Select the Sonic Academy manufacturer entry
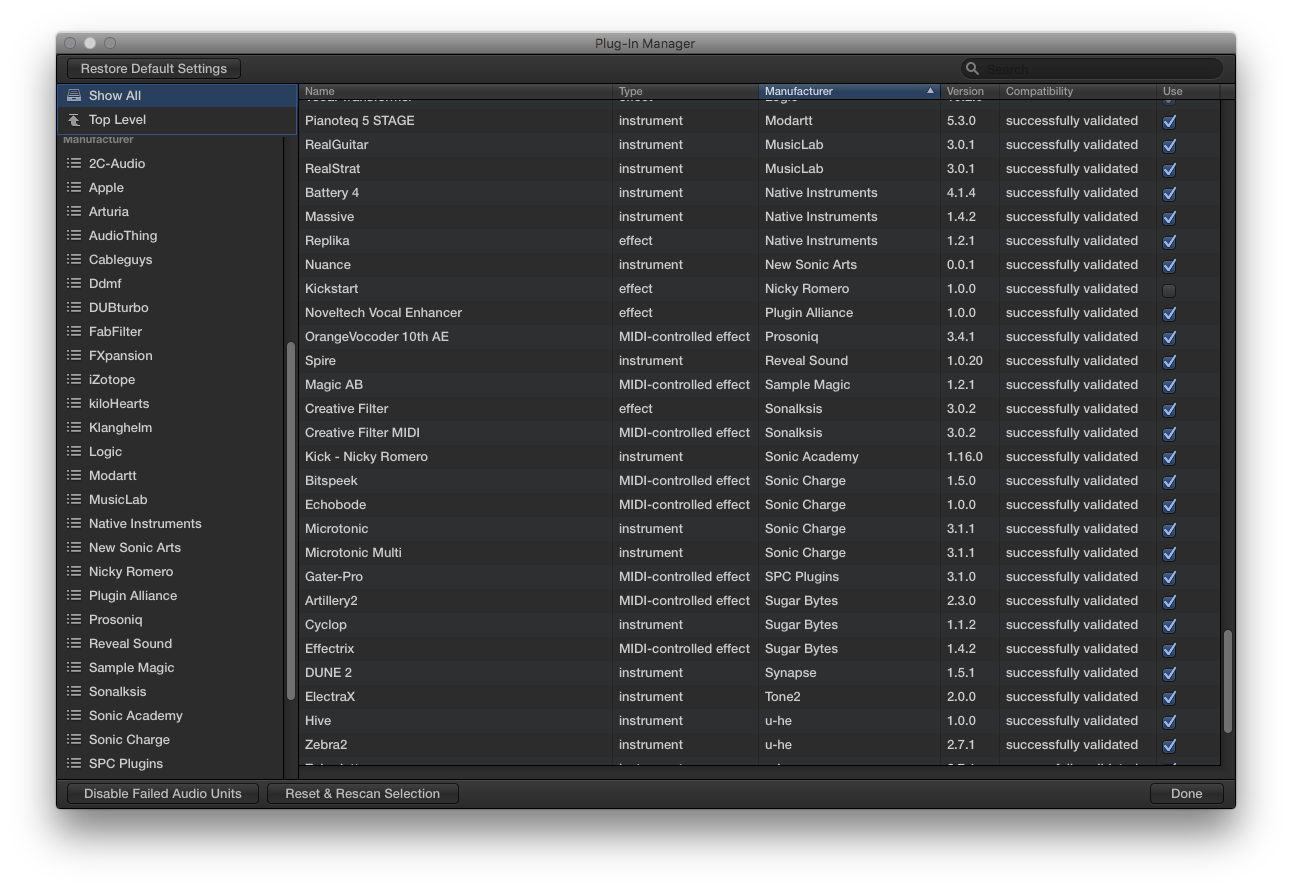 pos(171,715)
